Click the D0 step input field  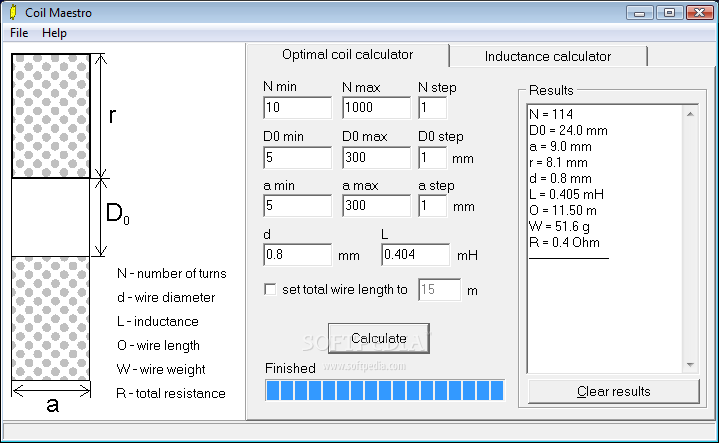pos(432,158)
